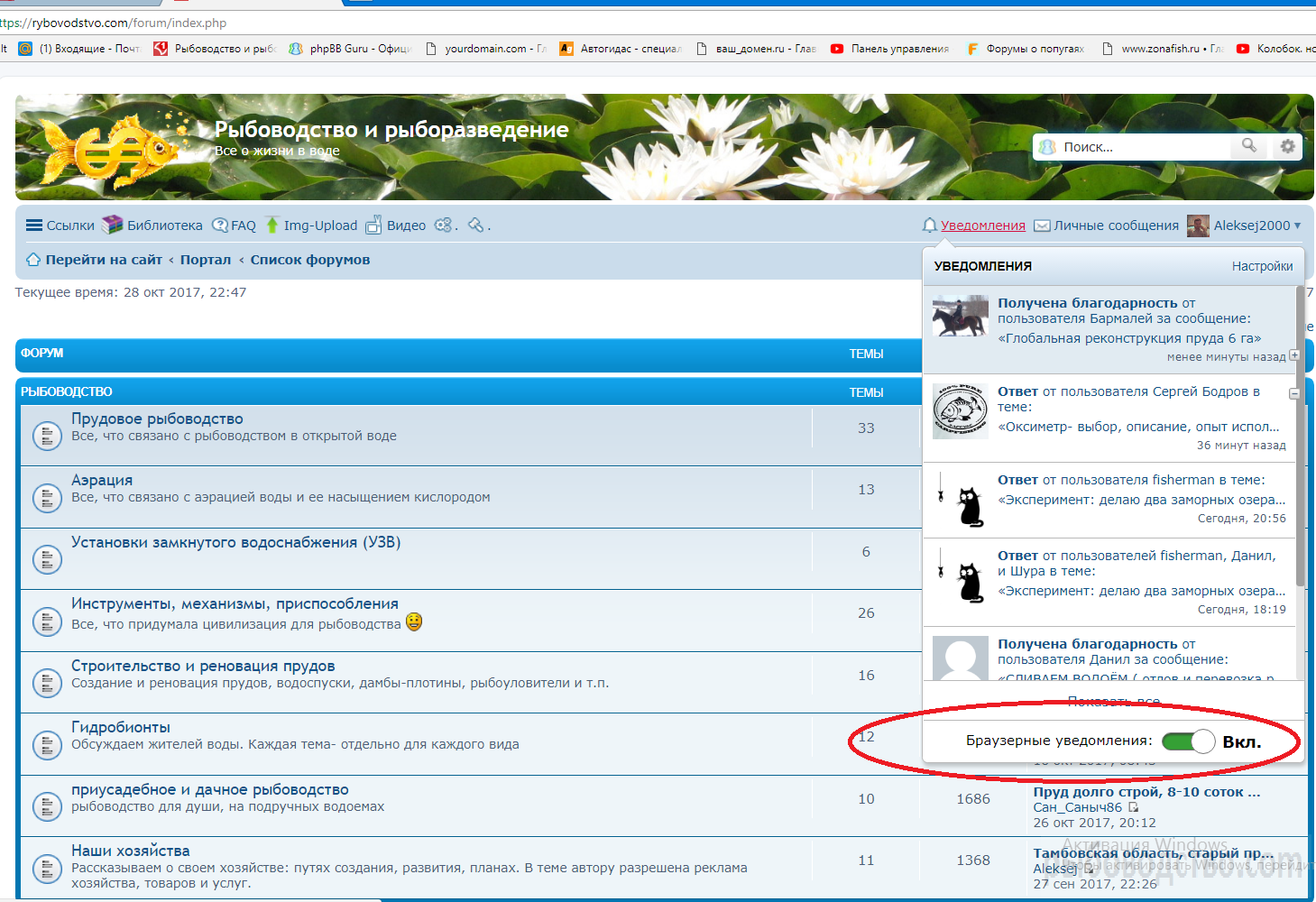
Task: Open the Уведомления dropdown link
Action: (983, 225)
